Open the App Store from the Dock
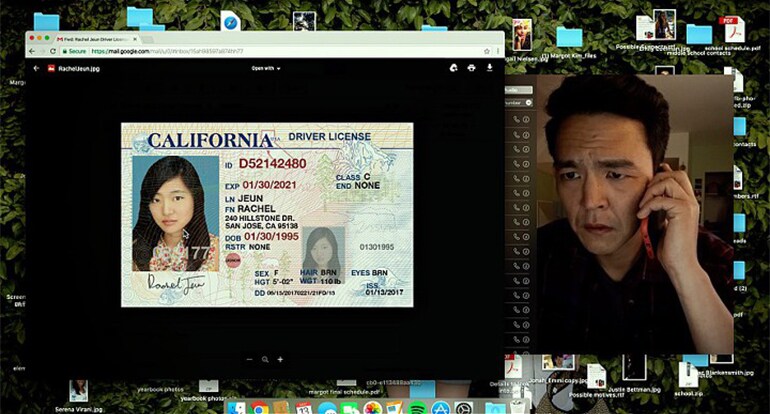770x414 pixels. point(440,409)
